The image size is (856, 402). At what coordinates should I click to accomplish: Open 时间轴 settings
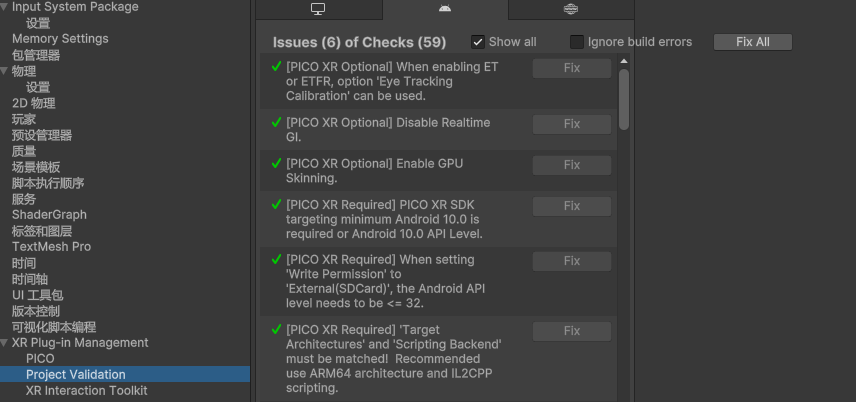30,279
